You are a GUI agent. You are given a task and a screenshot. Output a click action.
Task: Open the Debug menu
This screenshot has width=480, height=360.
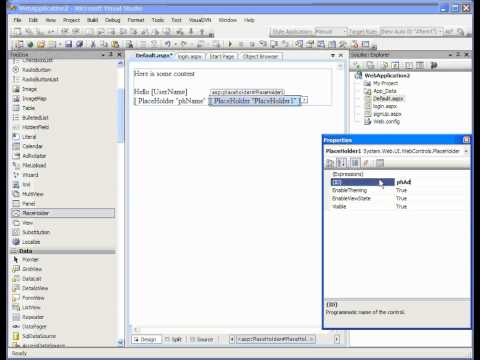(x=112, y=20)
